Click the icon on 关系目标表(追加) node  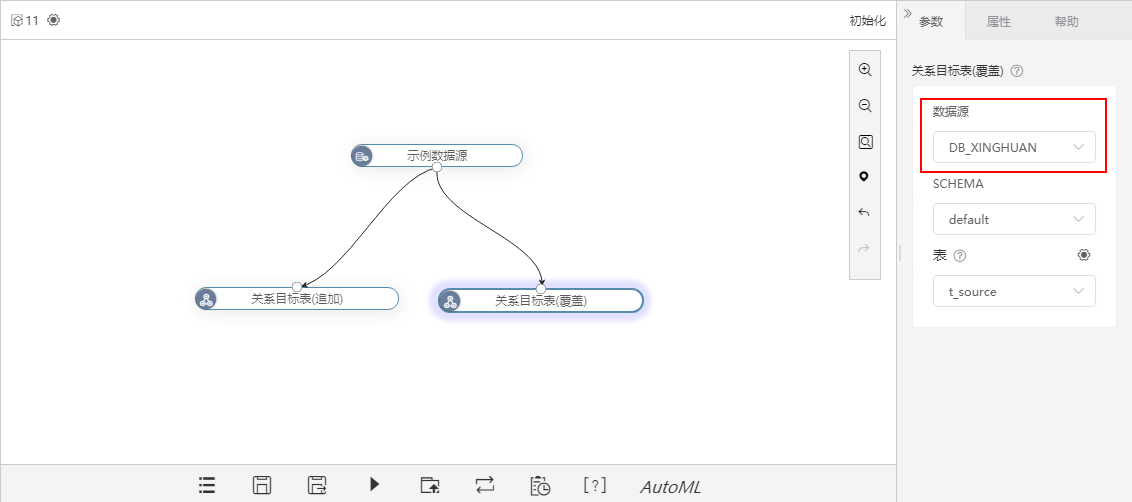pos(206,298)
